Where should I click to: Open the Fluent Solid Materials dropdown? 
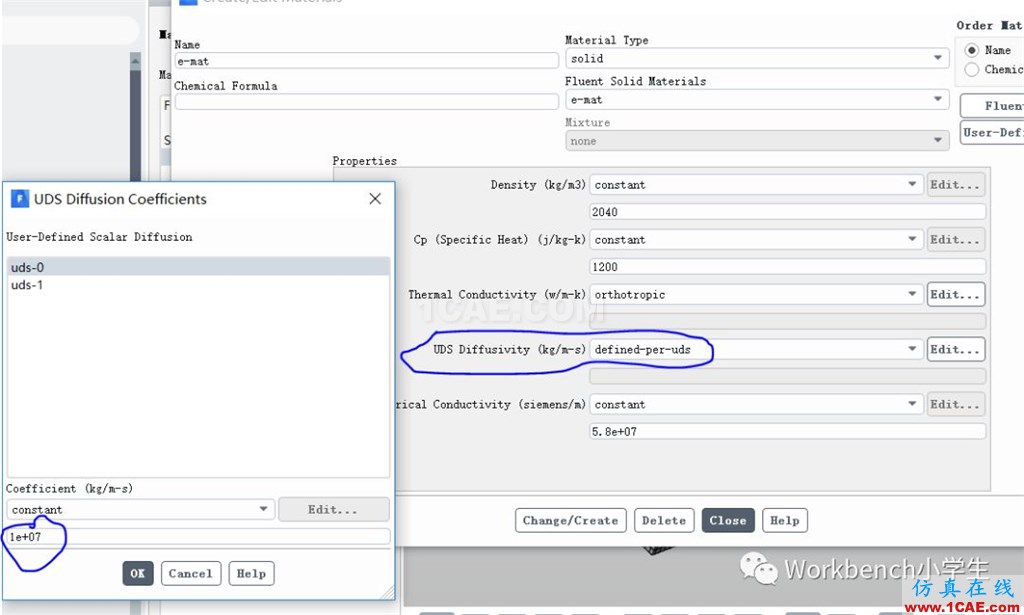757,99
